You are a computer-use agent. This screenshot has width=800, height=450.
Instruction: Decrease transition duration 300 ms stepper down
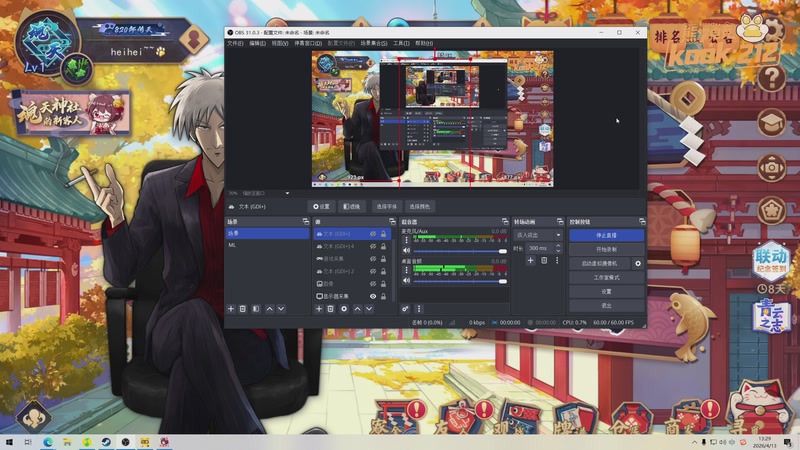click(558, 251)
